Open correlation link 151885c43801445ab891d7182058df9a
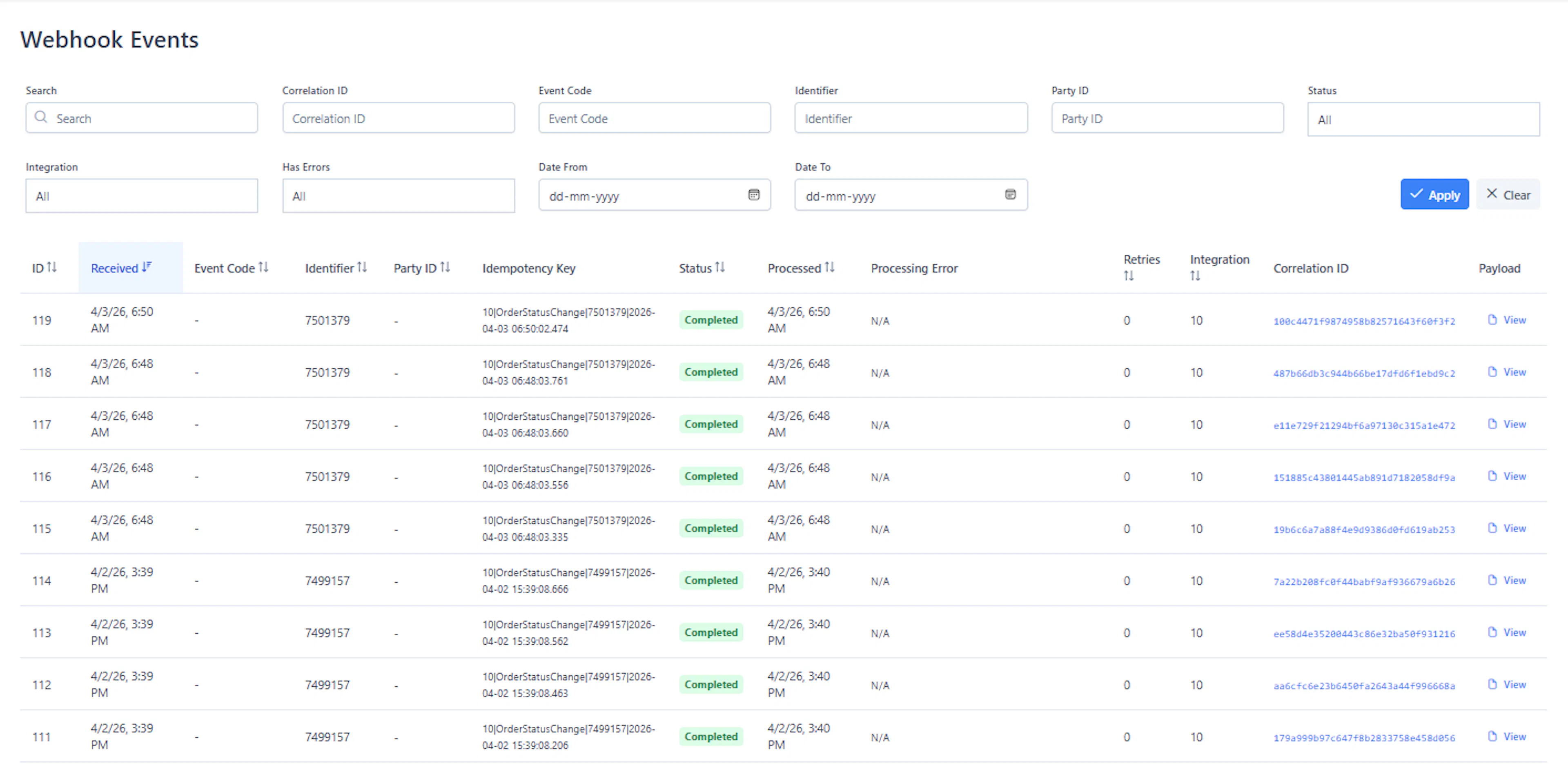The width and height of the screenshot is (1568, 768). point(1364,479)
